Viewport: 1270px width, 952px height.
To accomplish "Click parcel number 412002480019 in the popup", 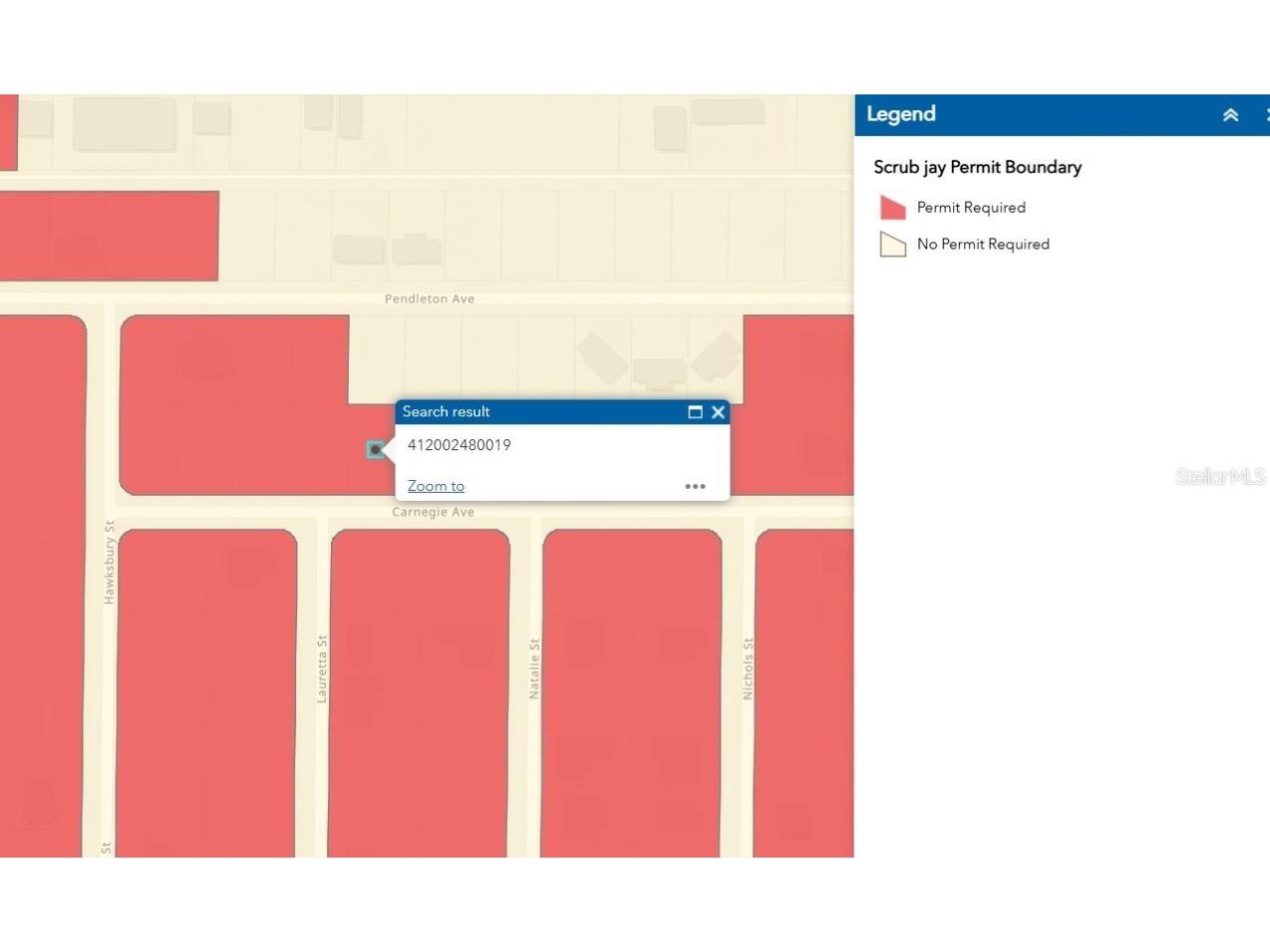I will point(459,445).
